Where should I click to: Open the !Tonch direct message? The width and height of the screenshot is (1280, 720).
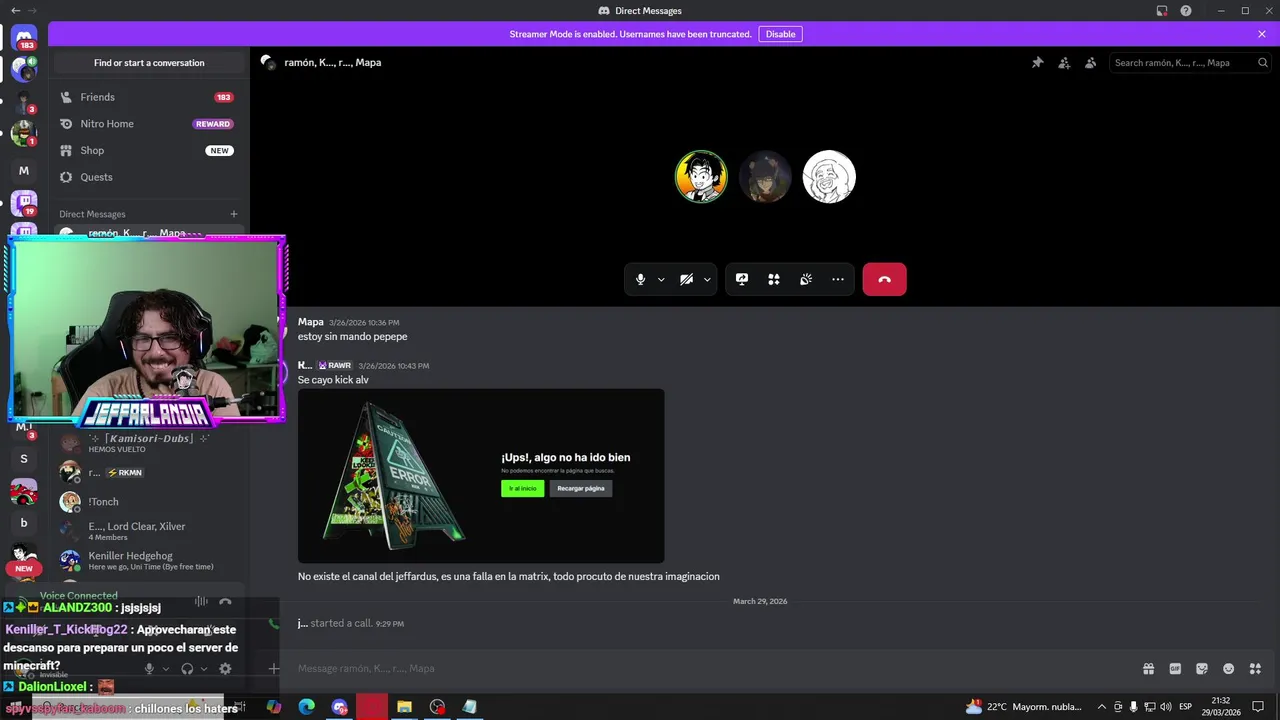pos(147,501)
